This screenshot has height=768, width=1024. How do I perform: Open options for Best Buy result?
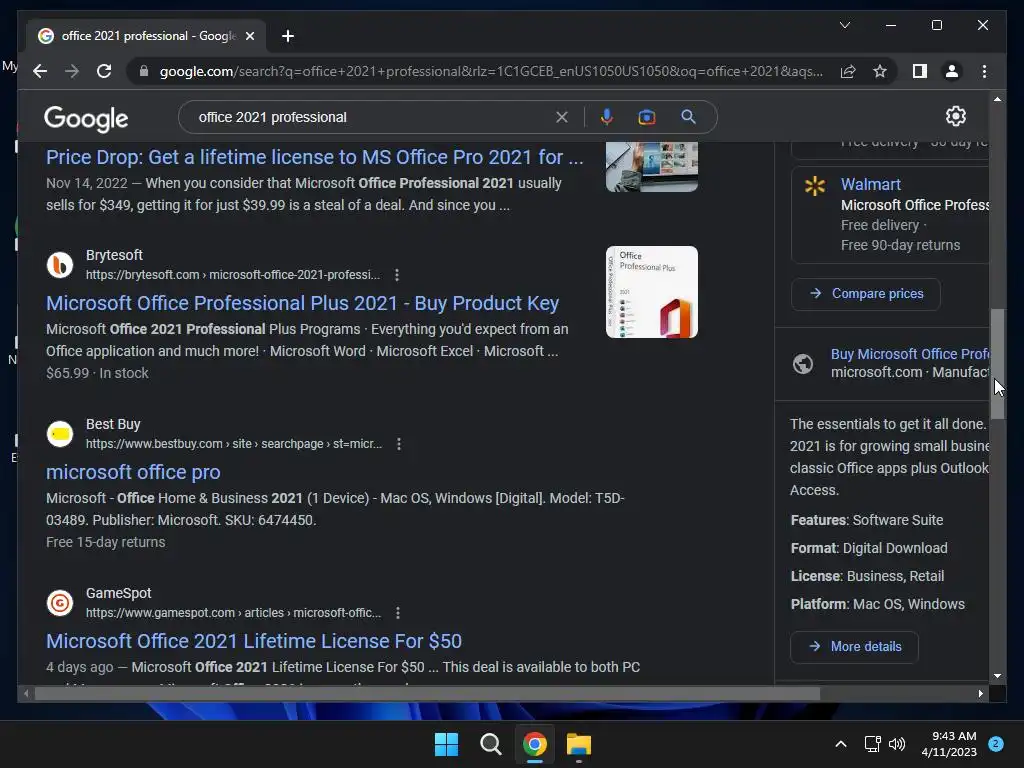(399, 444)
